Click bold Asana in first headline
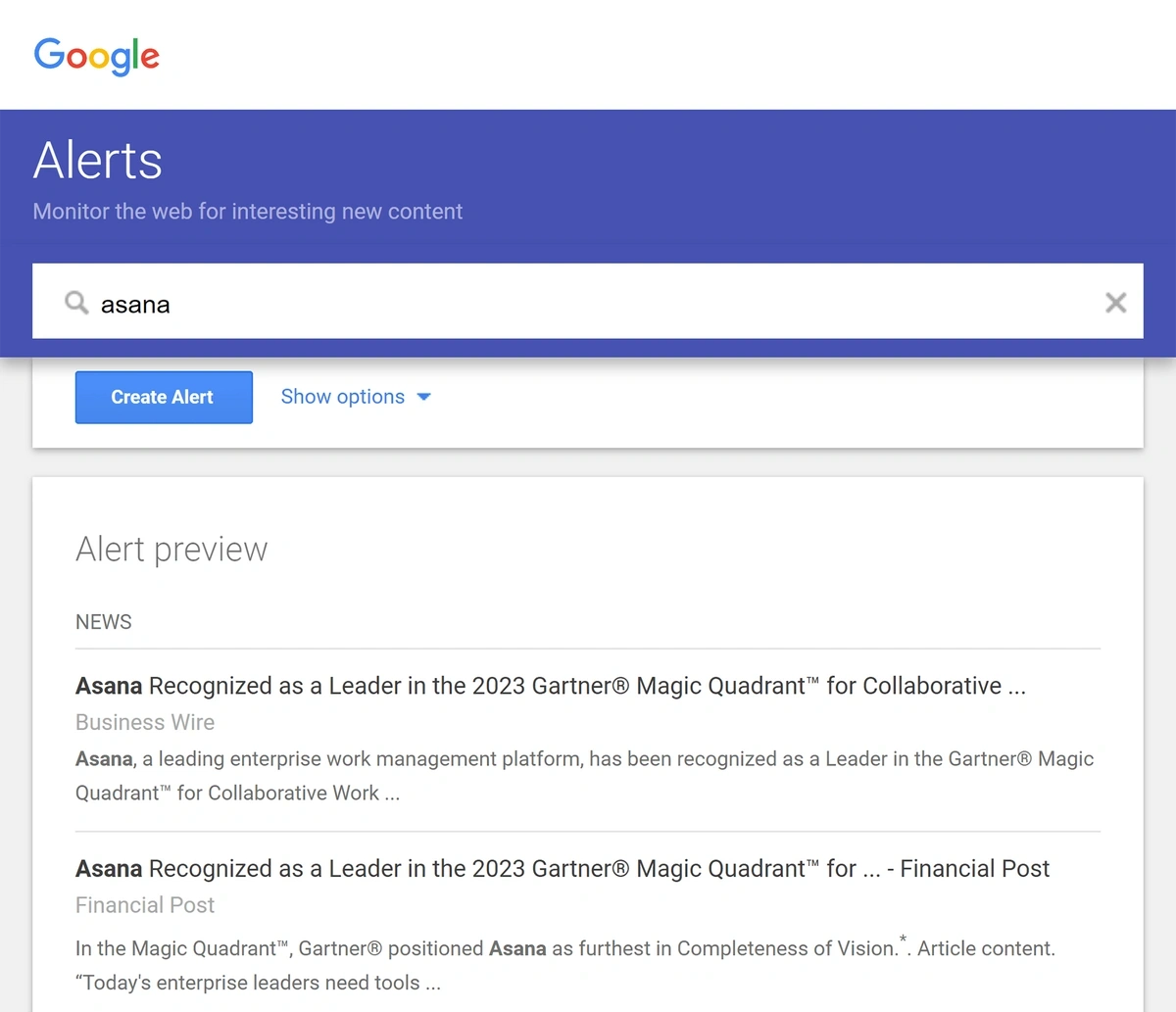 tap(109, 686)
